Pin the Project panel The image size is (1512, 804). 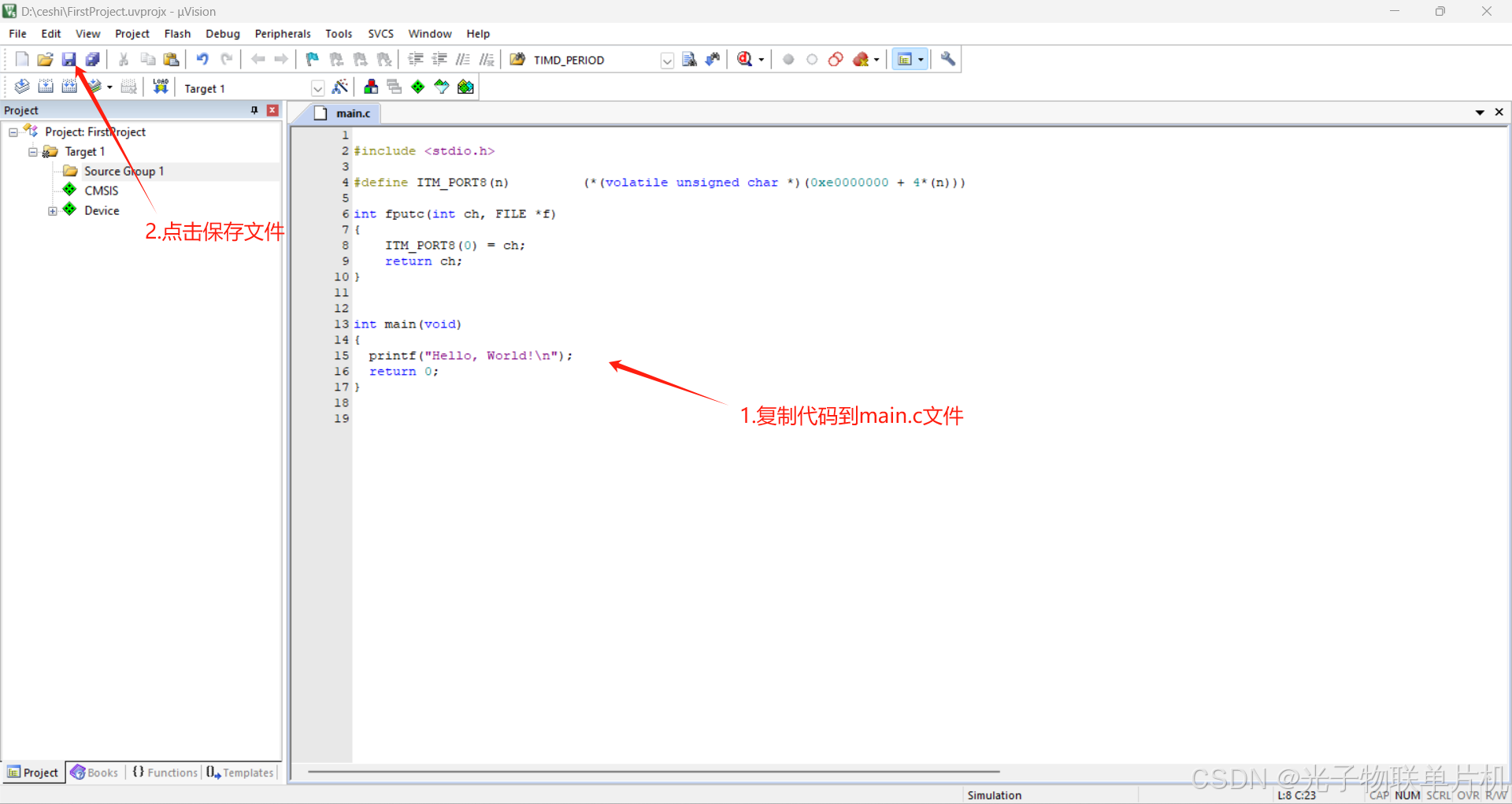click(254, 110)
